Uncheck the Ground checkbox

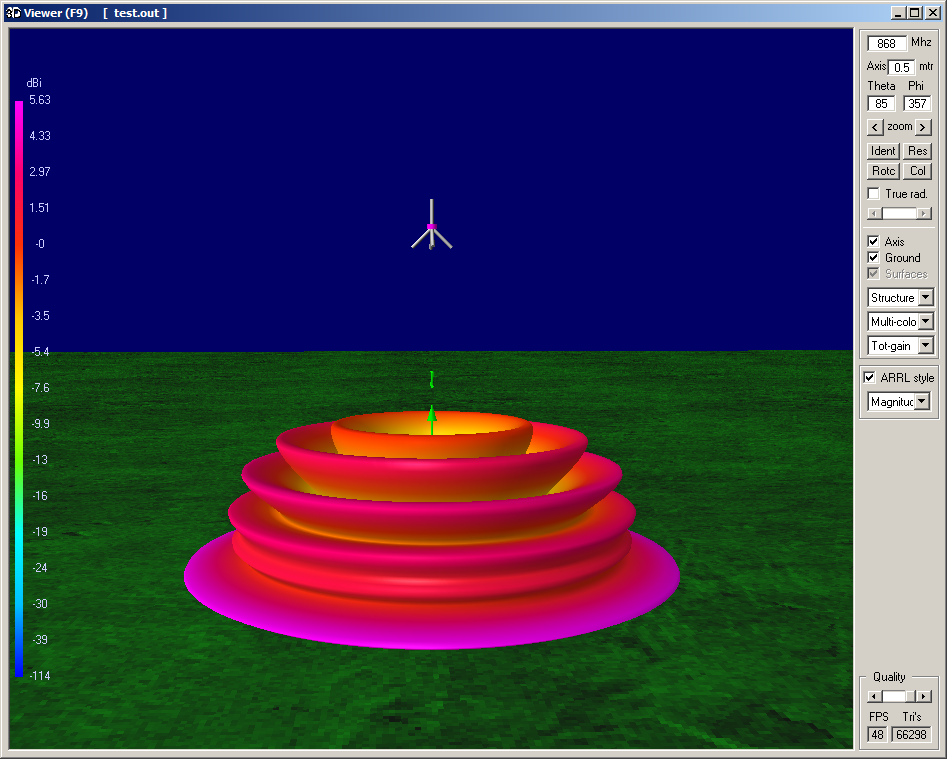pyautogui.click(x=873, y=257)
